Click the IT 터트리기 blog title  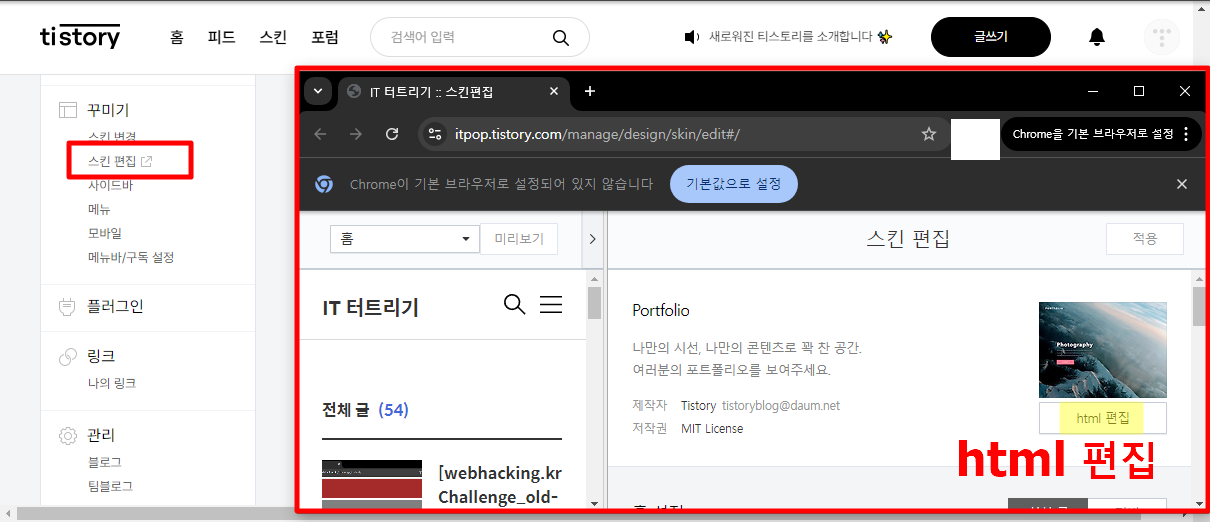(x=371, y=308)
